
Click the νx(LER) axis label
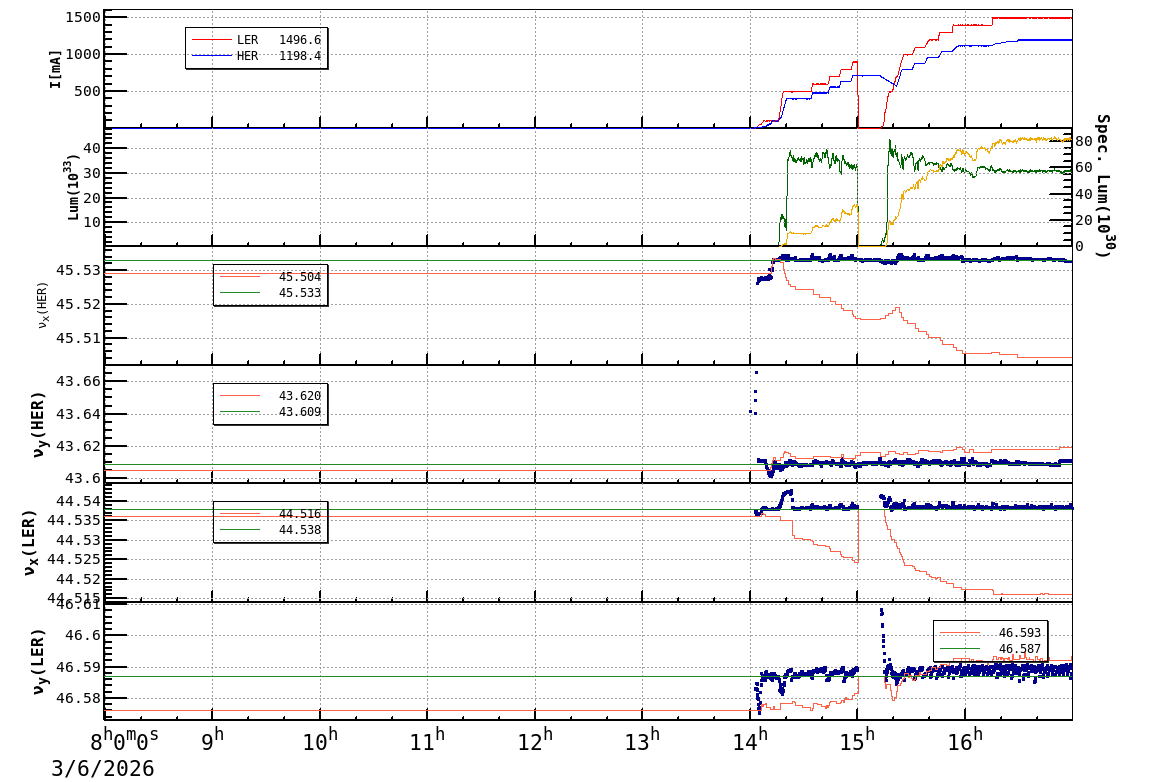click(x=30, y=543)
